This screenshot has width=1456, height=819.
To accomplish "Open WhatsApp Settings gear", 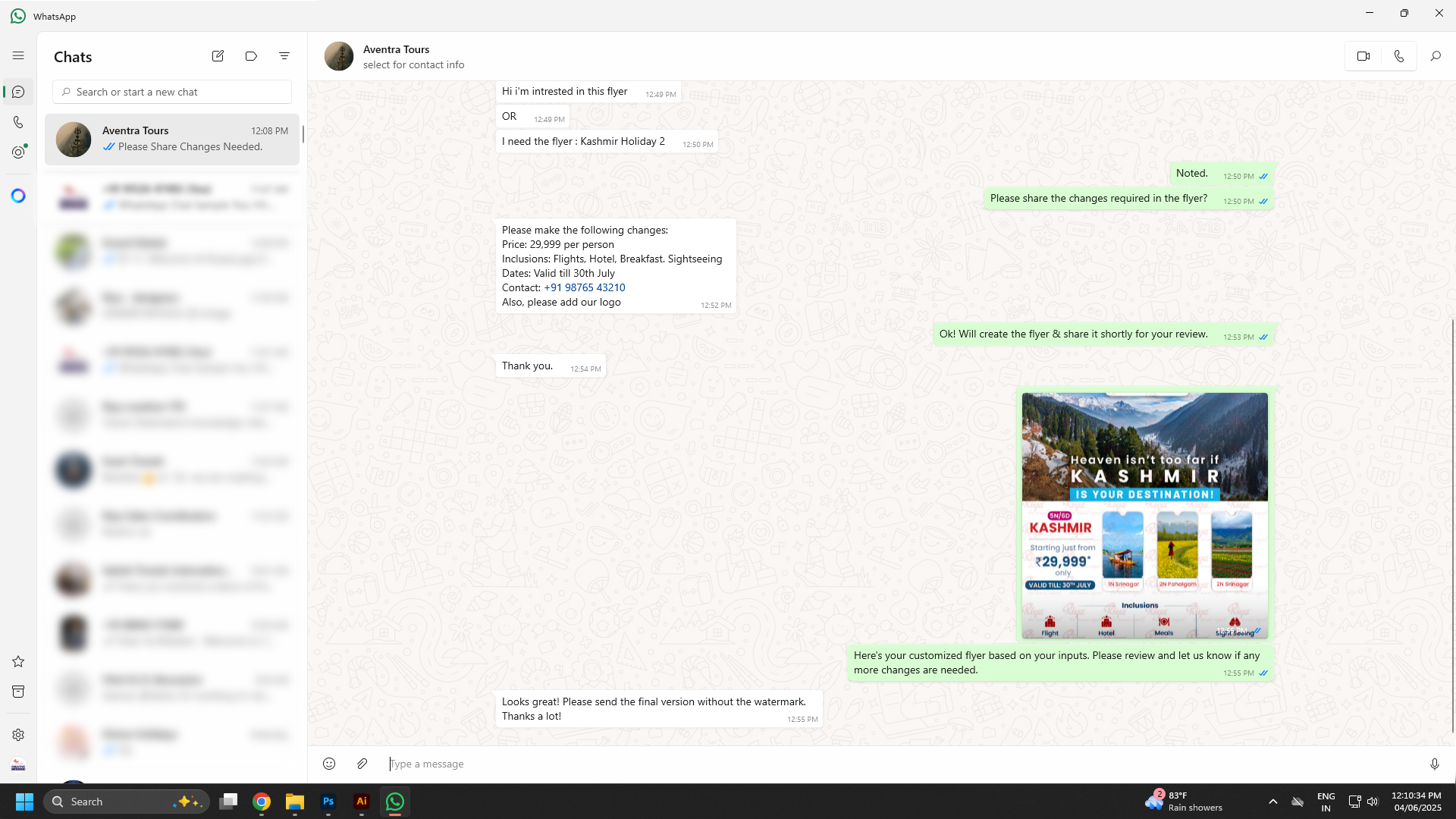I will (18, 735).
